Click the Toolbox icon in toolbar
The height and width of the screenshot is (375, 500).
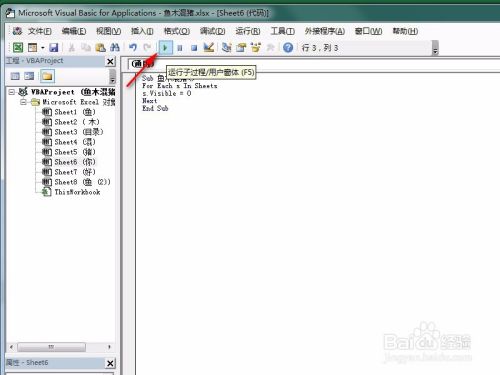tap(270, 48)
